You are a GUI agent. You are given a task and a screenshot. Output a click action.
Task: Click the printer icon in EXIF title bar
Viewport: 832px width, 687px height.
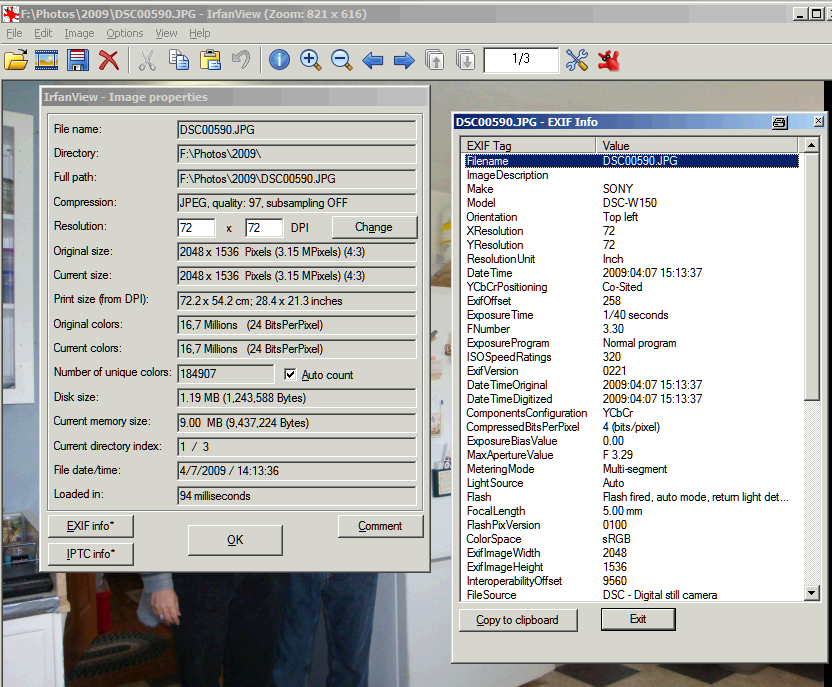click(x=779, y=122)
